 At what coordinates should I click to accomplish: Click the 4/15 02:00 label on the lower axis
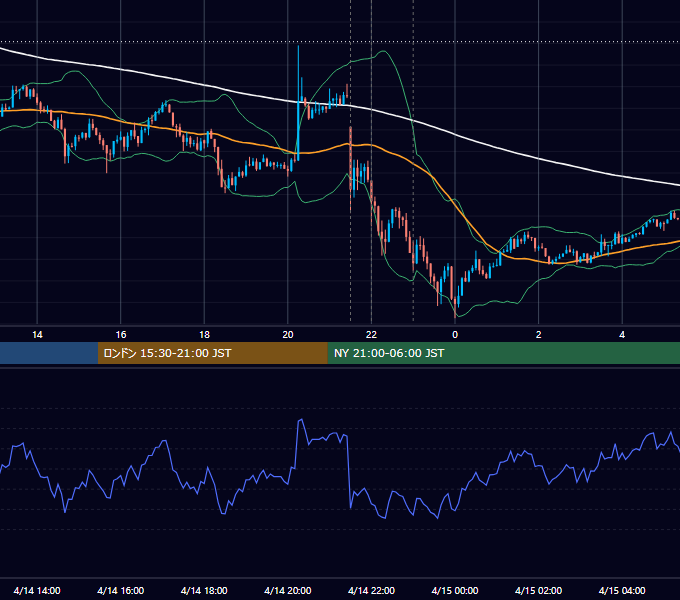pyautogui.click(x=538, y=590)
